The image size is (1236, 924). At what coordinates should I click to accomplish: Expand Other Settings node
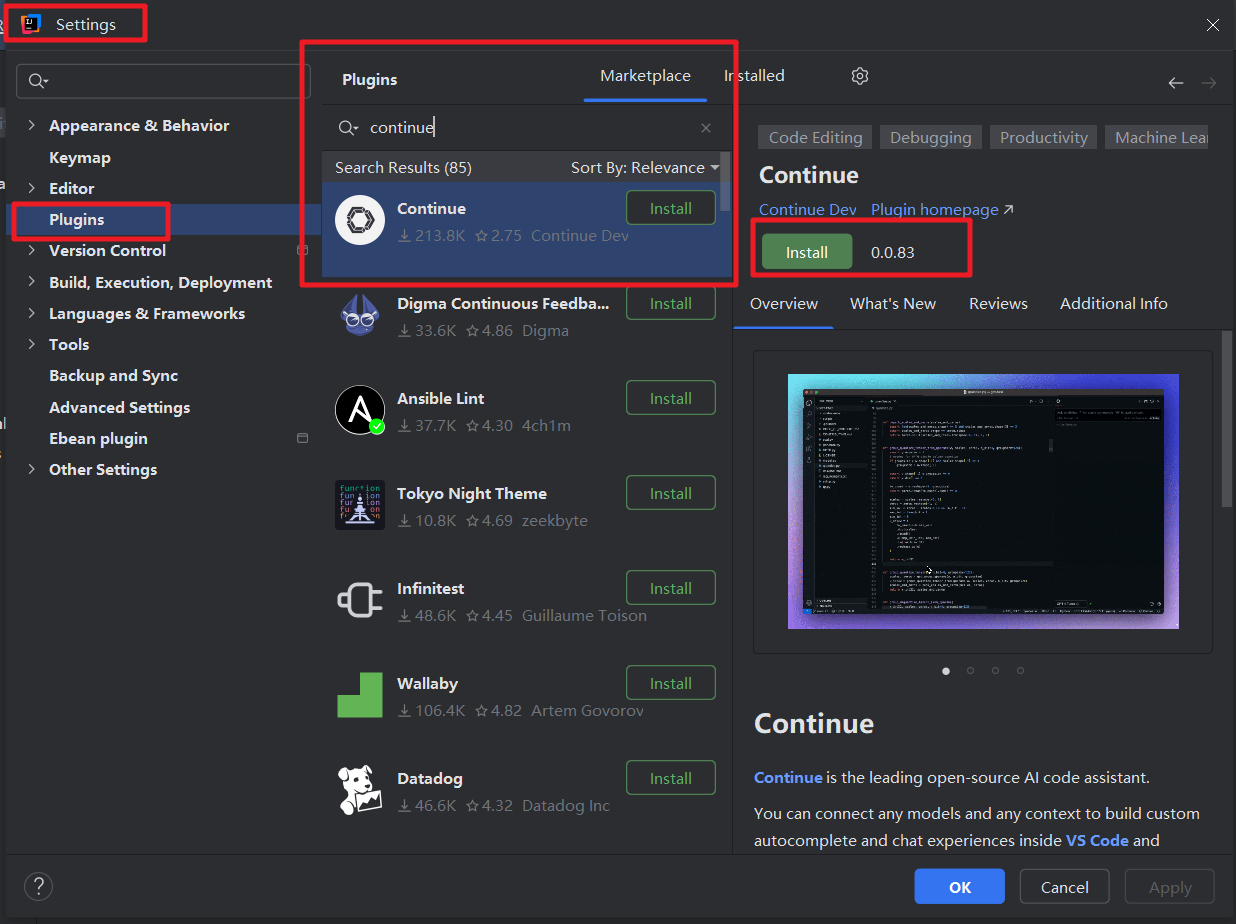pyautogui.click(x=31, y=469)
